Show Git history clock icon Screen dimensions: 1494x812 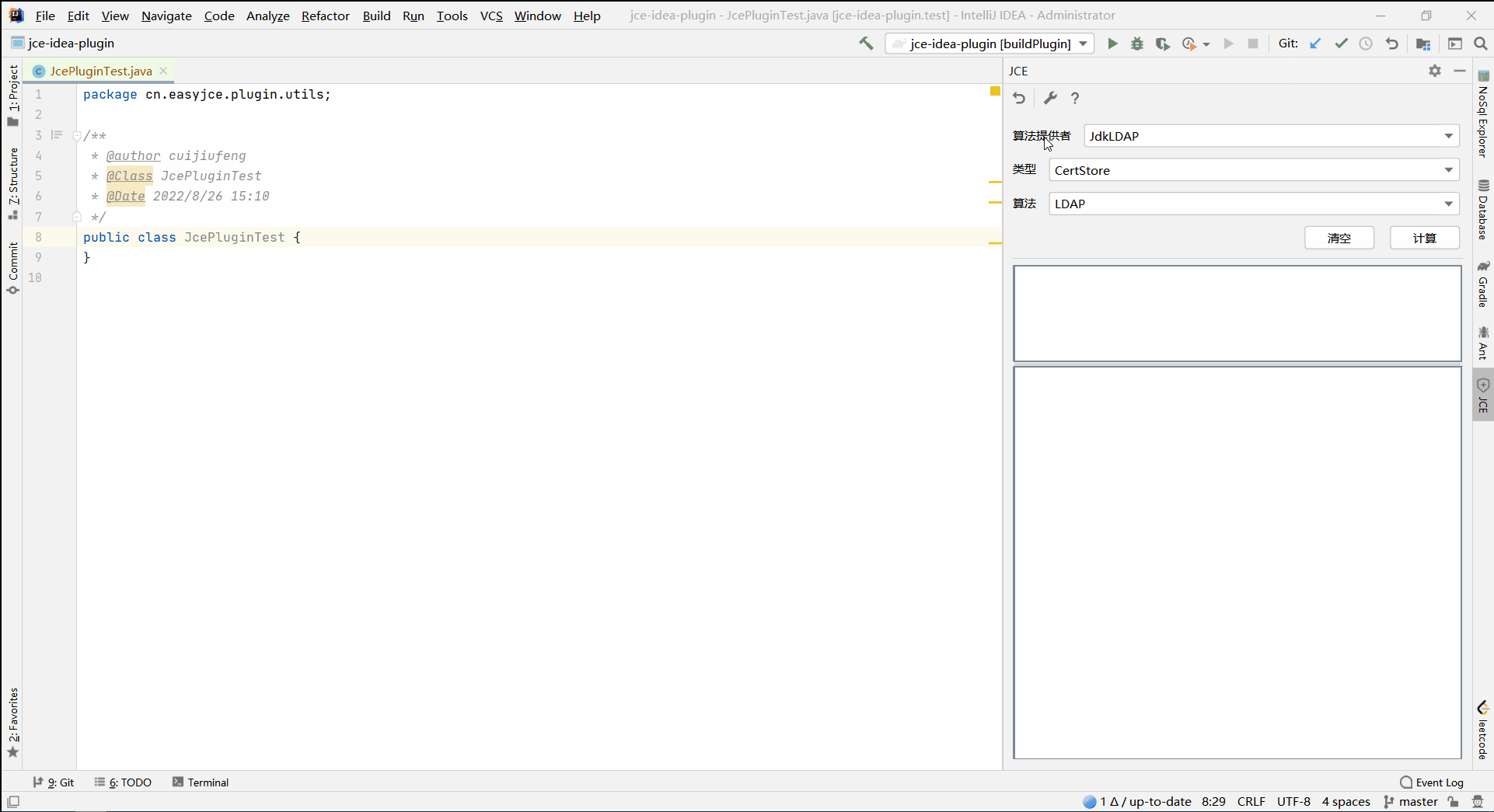point(1366,44)
